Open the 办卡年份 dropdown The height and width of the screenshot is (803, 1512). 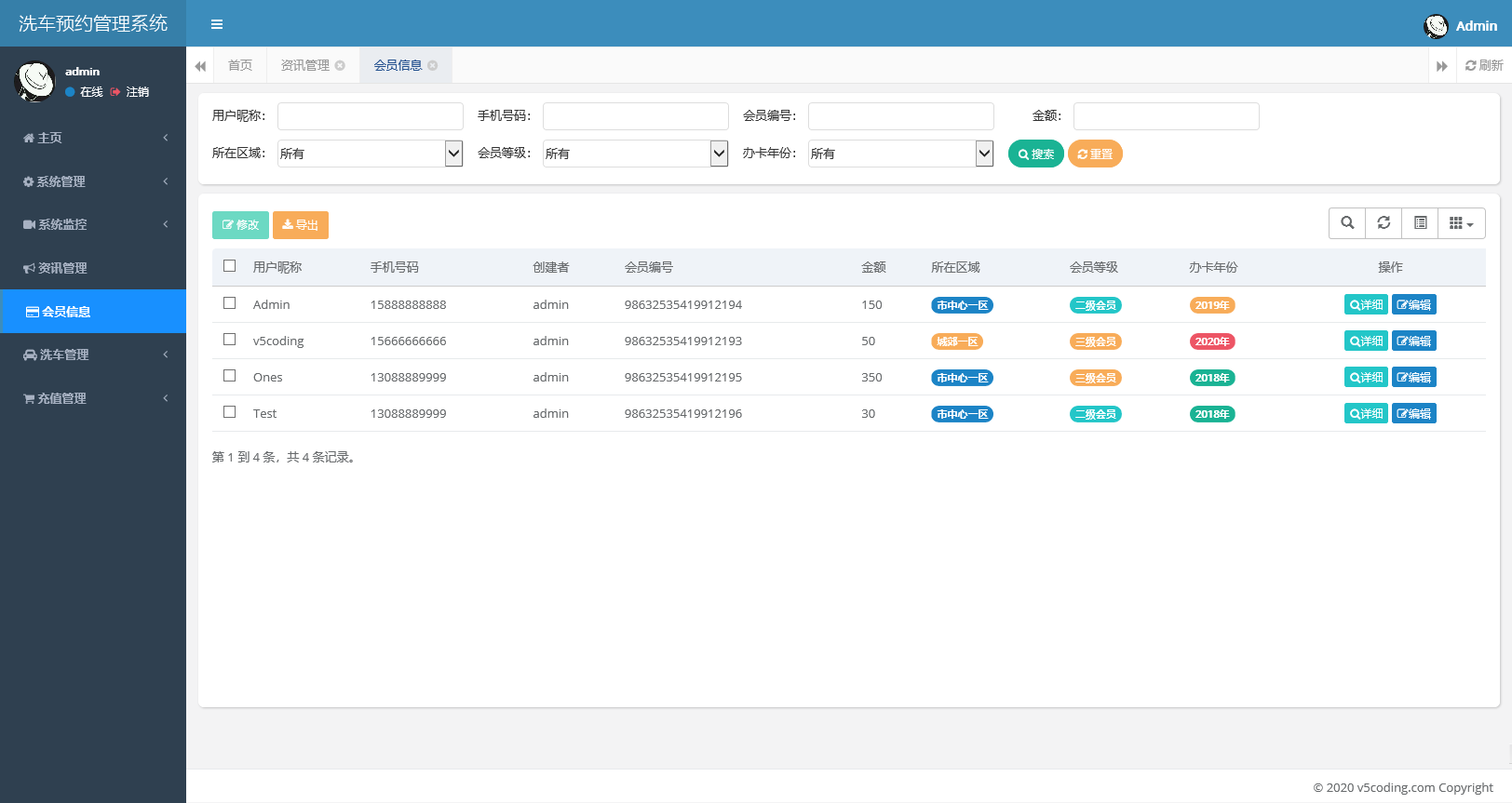pyautogui.click(x=901, y=154)
